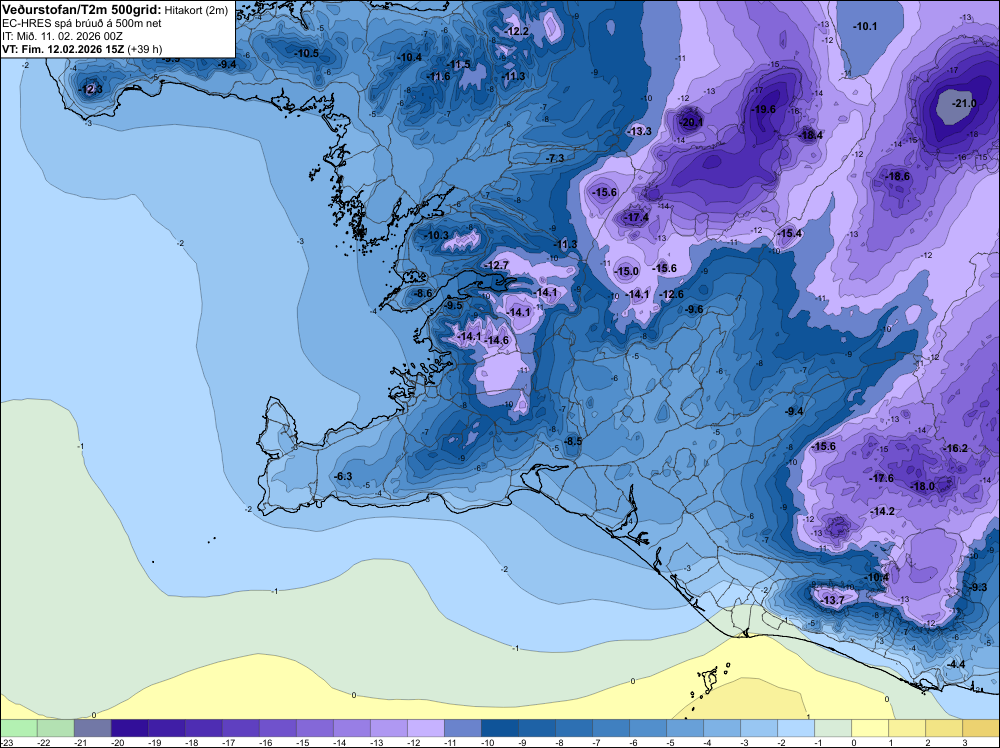Click the -15.4 temperature label
The height and width of the screenshot is (748, 1000).
790,233
